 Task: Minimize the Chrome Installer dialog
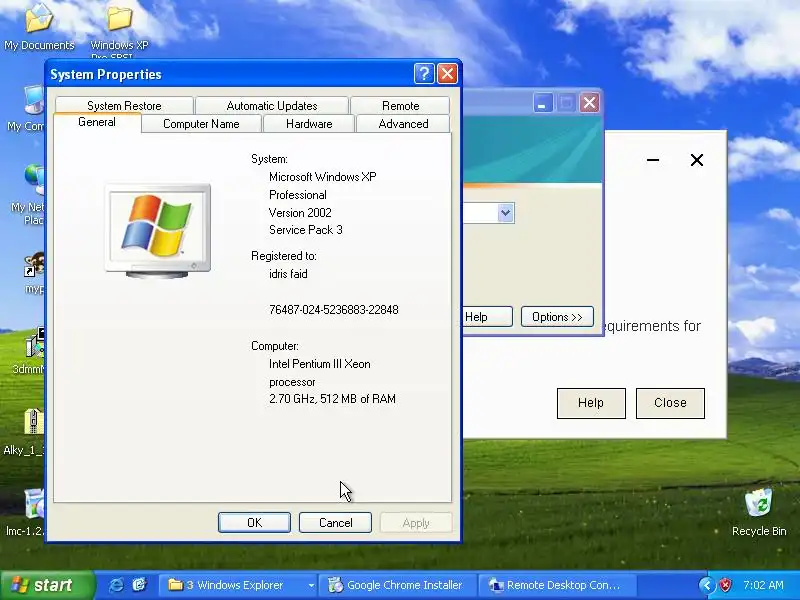click(653, 160)
